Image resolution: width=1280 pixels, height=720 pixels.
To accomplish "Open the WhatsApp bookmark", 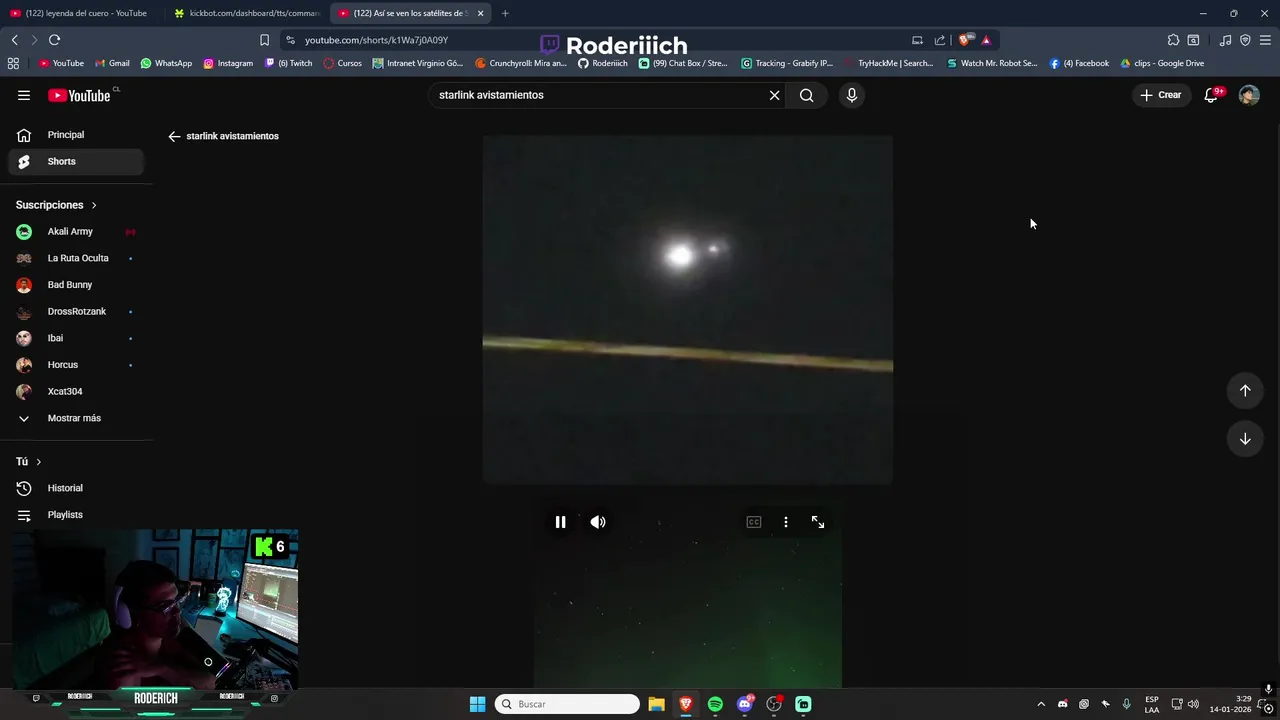I will pyautogui.click(x=166, y=63).
